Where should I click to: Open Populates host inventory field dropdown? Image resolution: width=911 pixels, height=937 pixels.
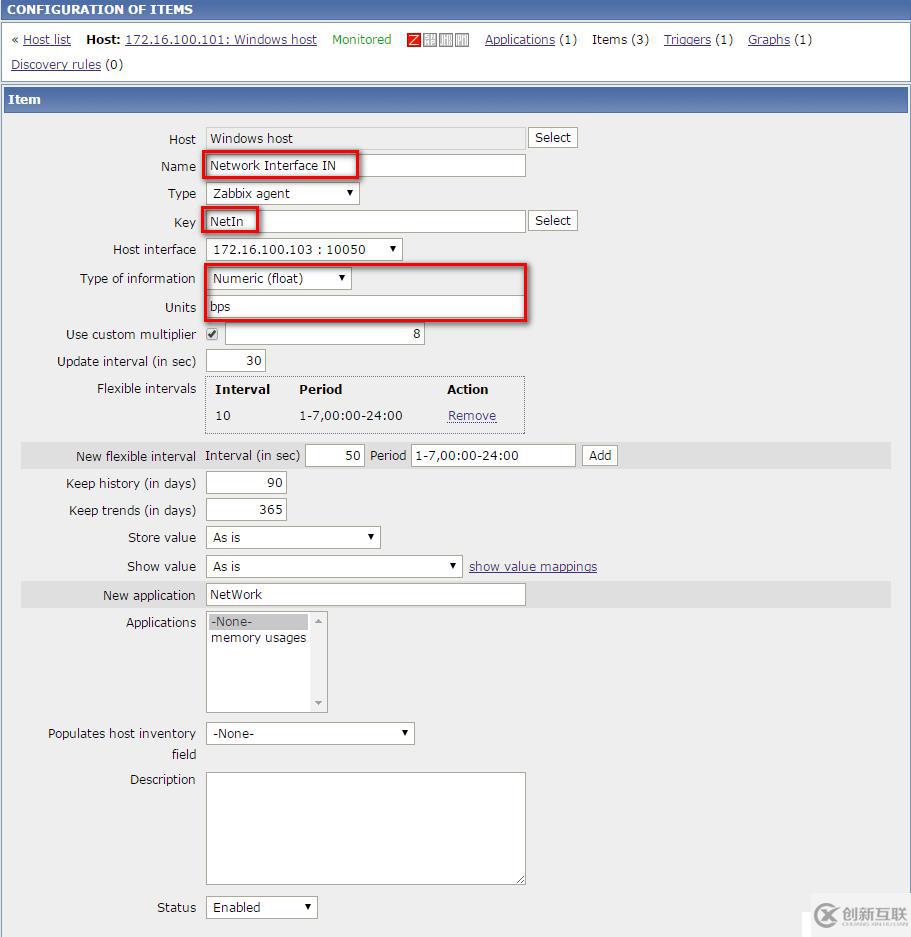click(x=310, y=733)
